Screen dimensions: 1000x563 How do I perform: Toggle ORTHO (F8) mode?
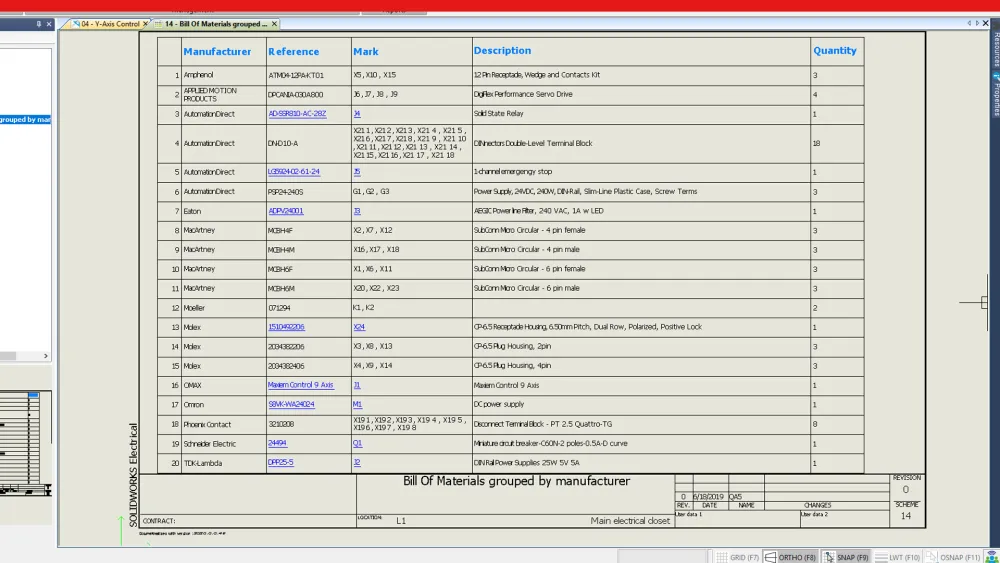(x=790, y=557)
